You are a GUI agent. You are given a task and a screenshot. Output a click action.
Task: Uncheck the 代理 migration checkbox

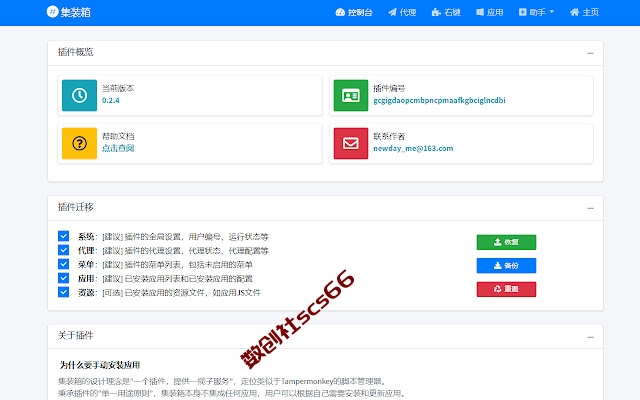tap(63, 250)
